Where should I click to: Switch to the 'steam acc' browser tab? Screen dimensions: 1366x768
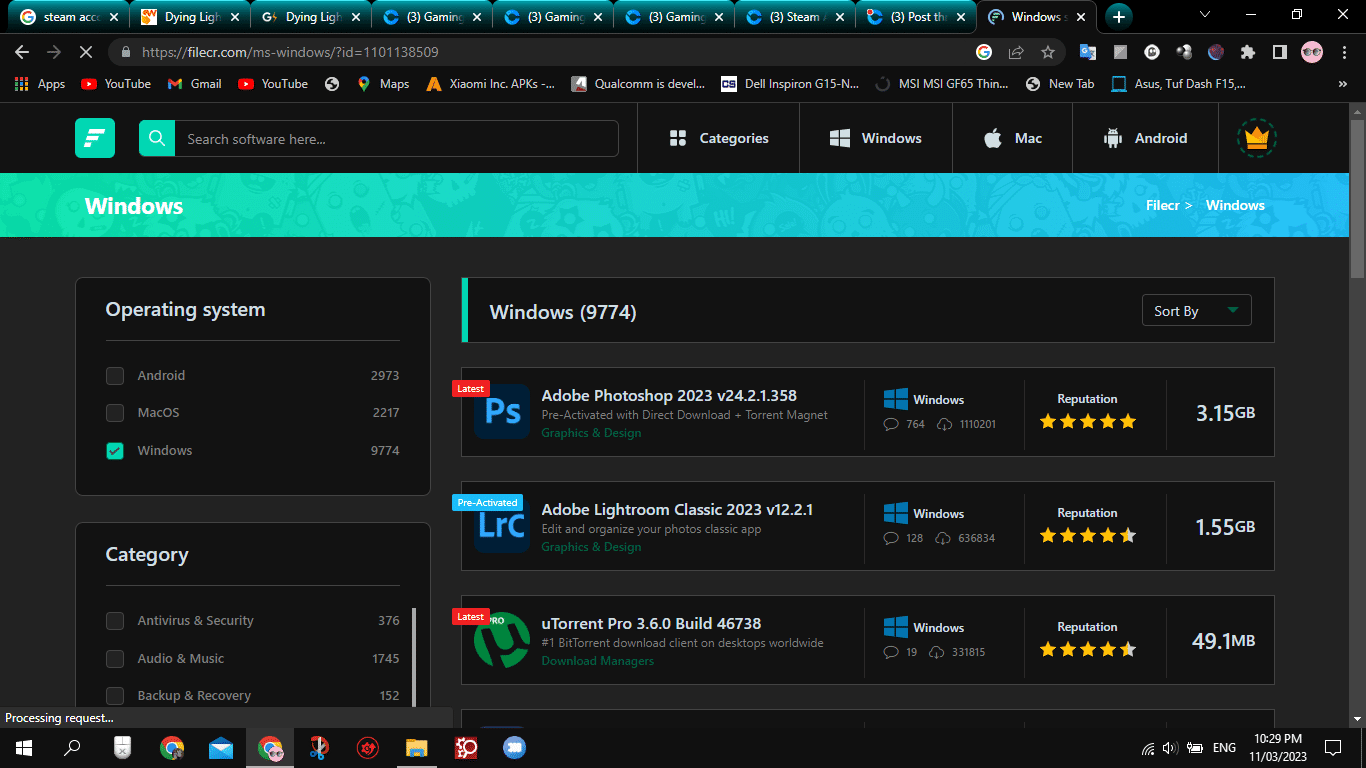pos(70,17)
